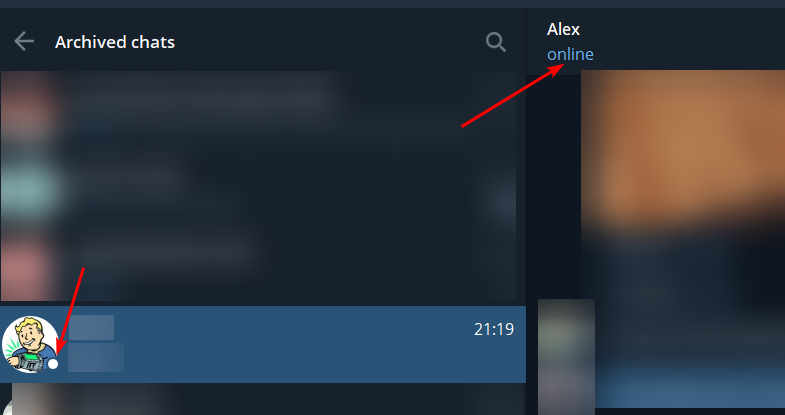Select the Vault Boy avatar in chat list

[30, 344]
